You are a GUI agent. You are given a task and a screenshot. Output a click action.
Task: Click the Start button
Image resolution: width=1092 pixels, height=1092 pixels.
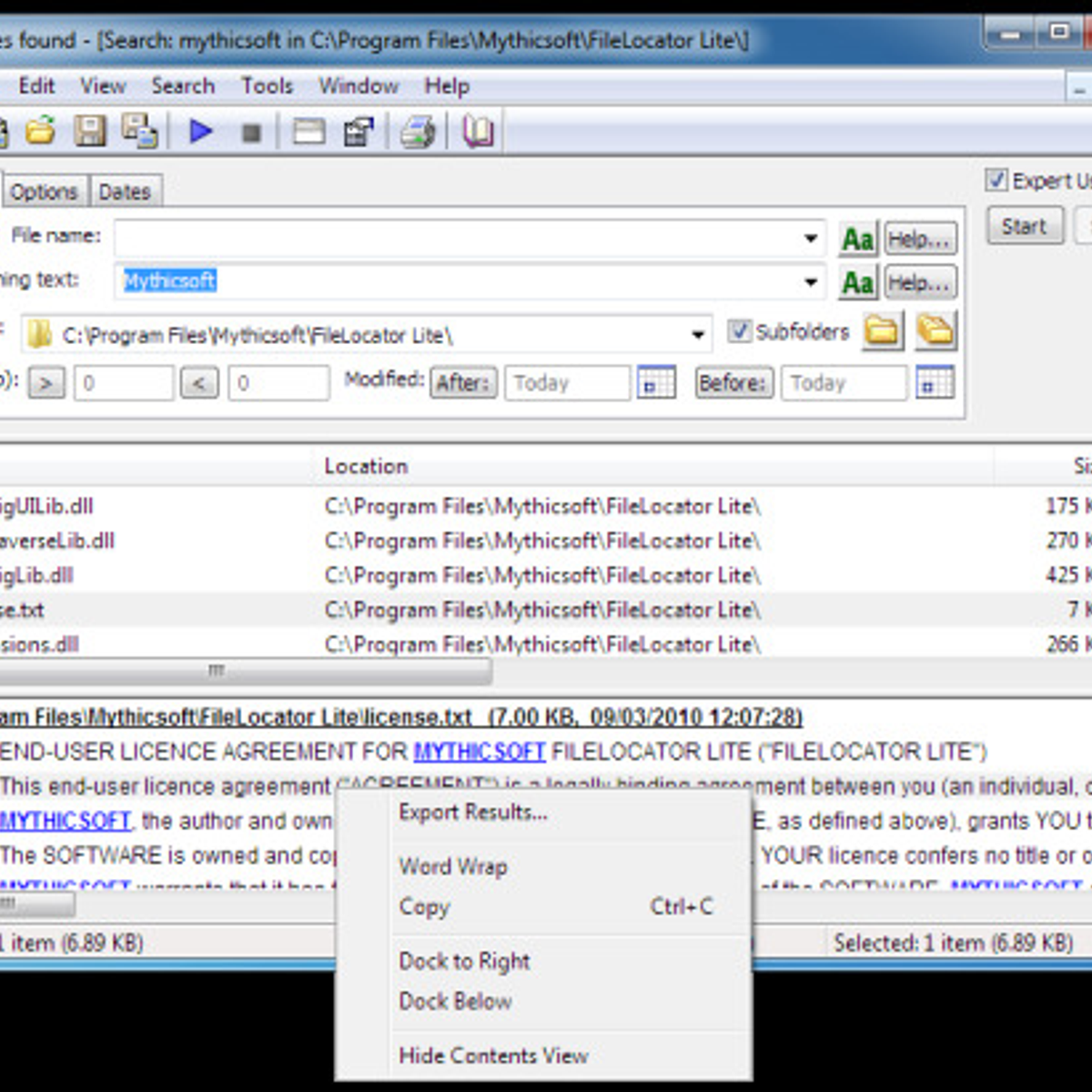pyautogui.click(x=1025, y=226)
